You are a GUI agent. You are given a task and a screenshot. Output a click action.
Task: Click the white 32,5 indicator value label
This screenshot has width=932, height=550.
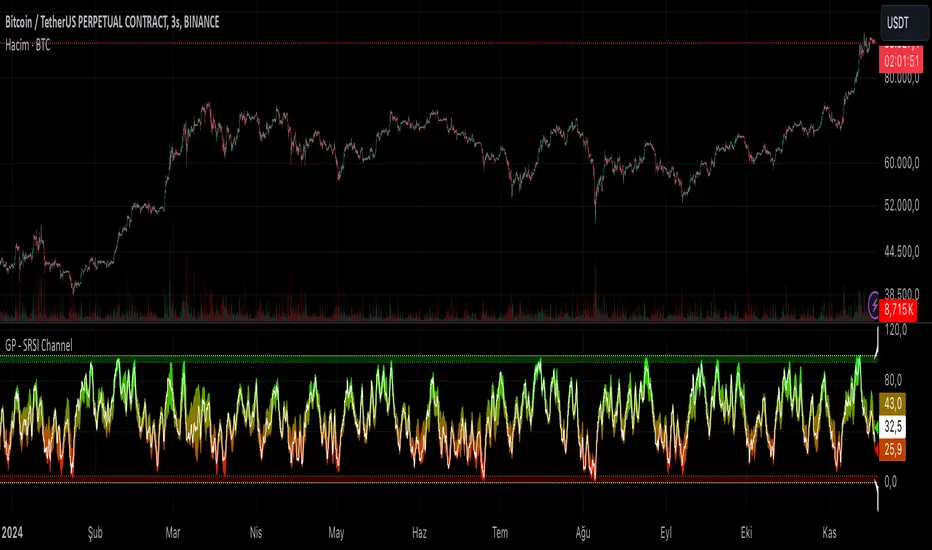pyautogui.click(x=893, y=426)
